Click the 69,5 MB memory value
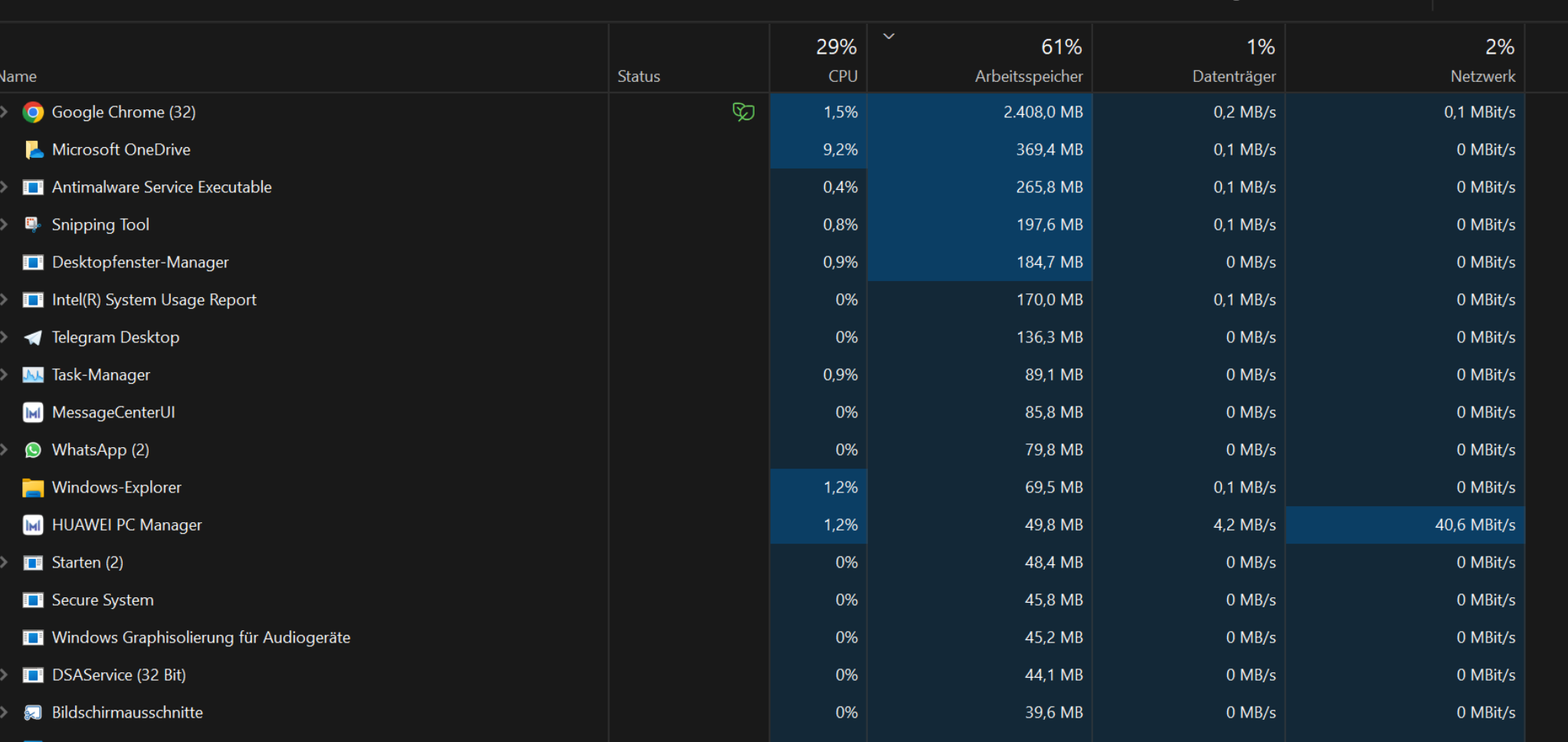This screenshot has height=742, width=1568. click(x=1054, y=487)
